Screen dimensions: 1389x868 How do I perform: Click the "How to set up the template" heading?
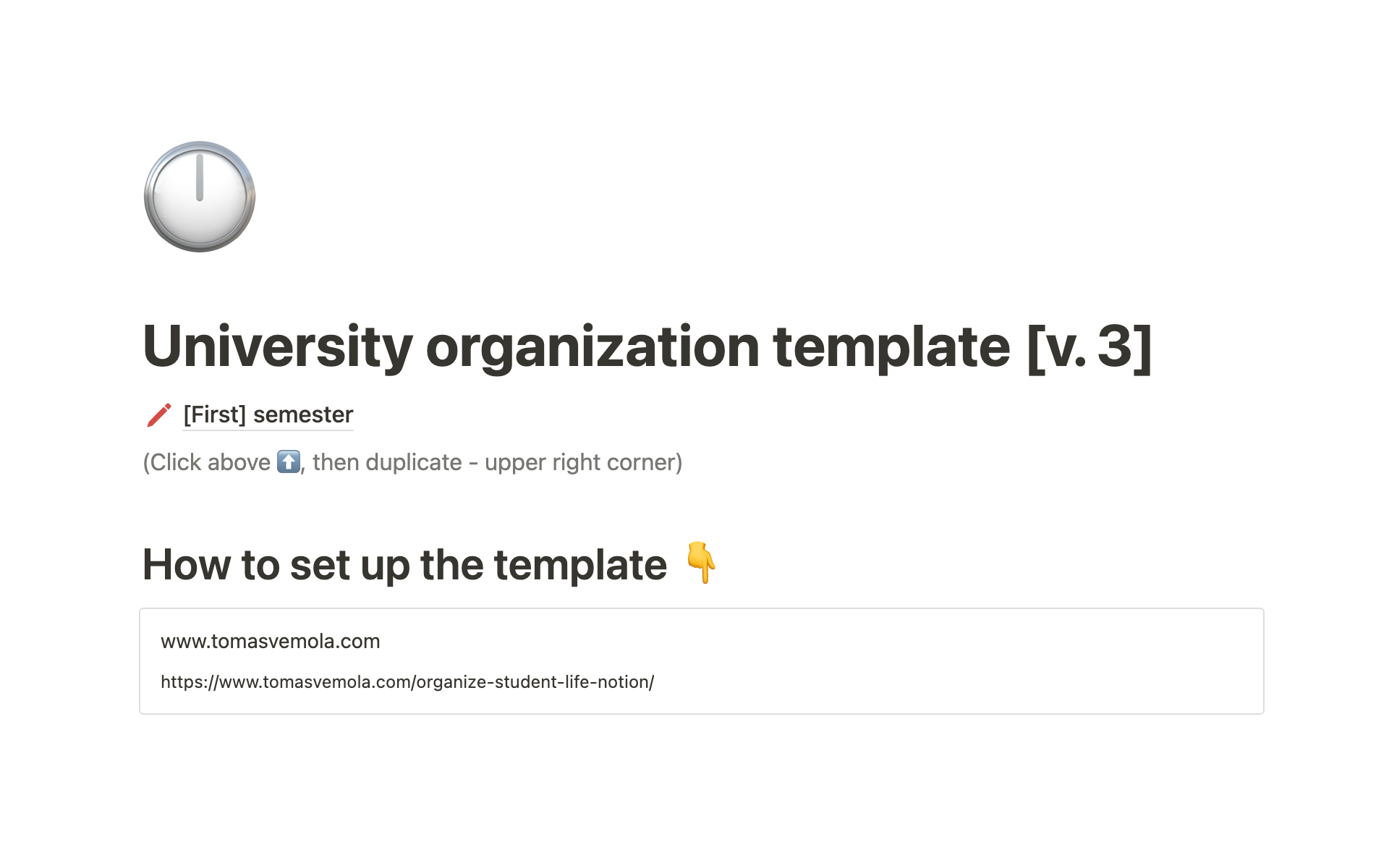tap(404, 565)
